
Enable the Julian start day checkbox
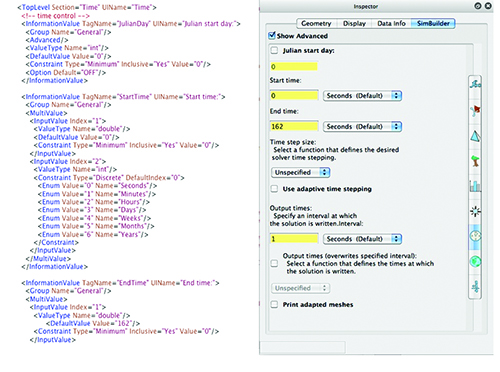(x=274, y=50)
